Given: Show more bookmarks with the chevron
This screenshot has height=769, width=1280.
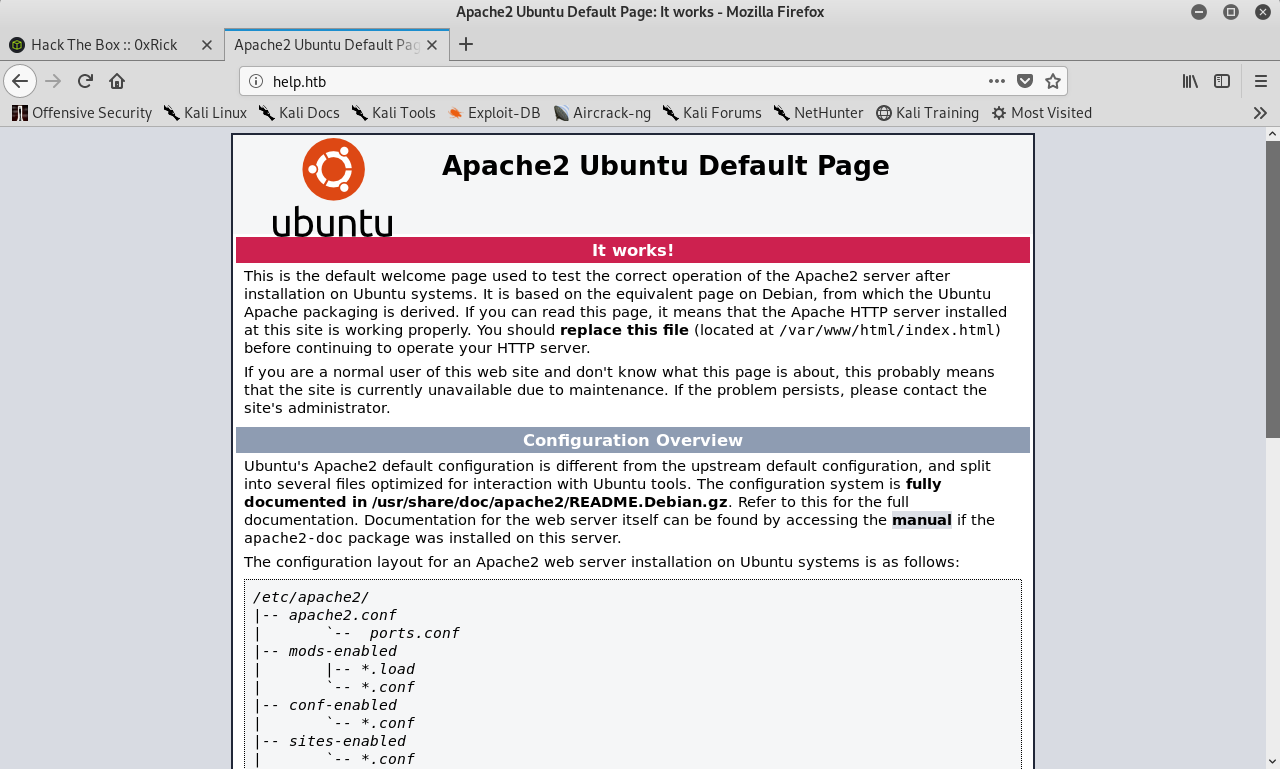Looking at the screenshot, I should coord(1260,113).
